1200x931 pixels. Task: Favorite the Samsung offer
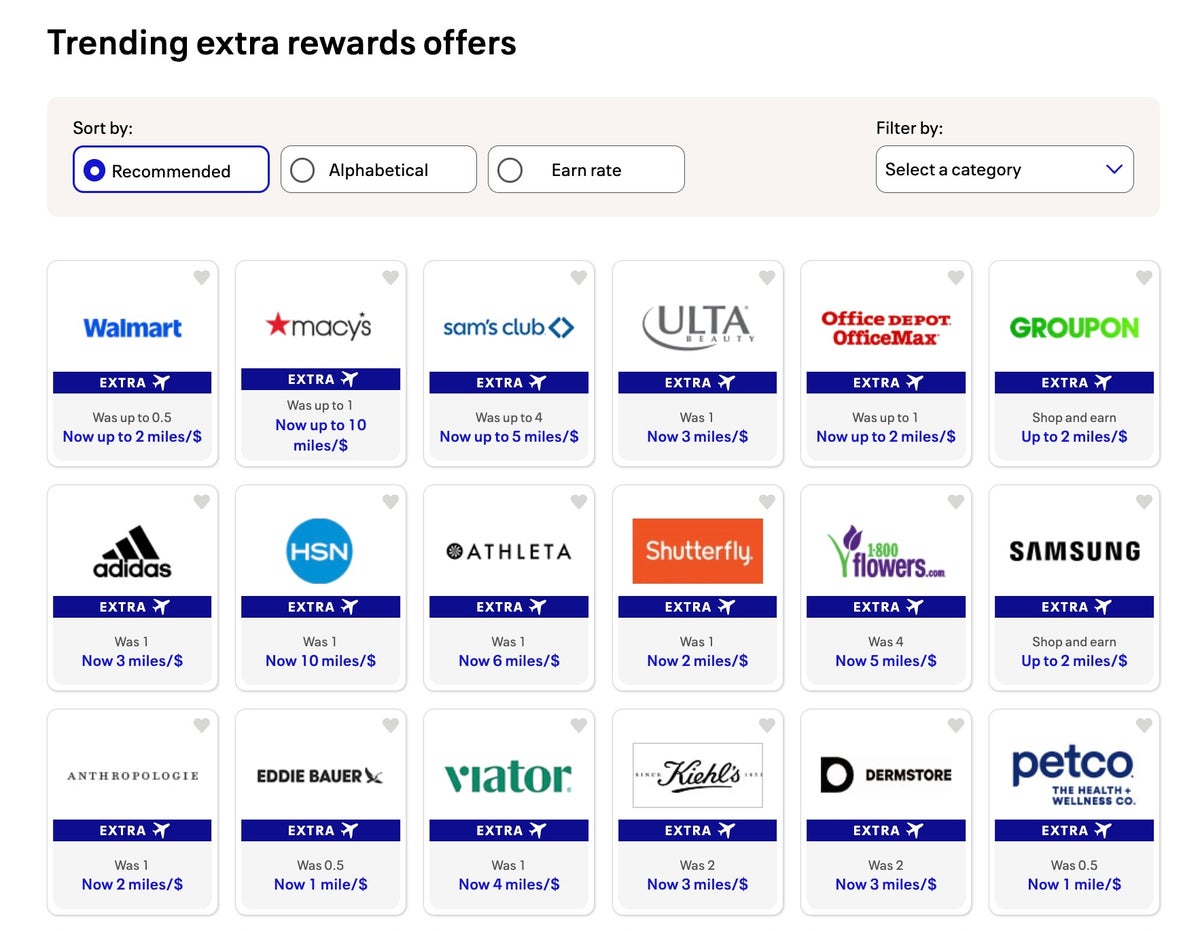coord(1144,502)
